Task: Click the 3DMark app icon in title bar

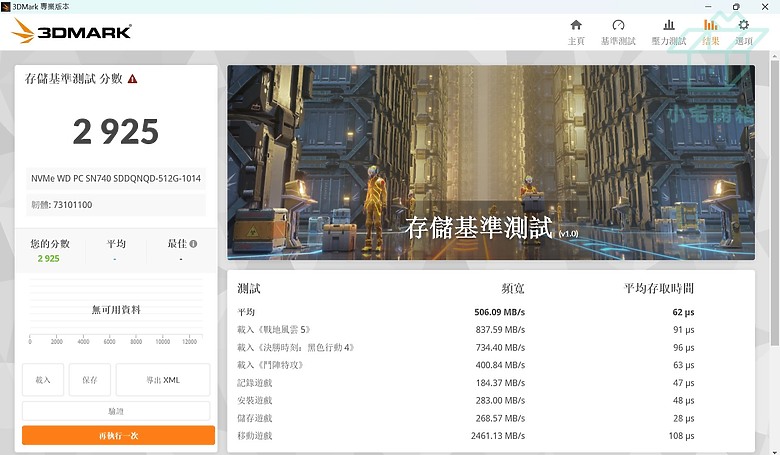Action: [5, 6]
